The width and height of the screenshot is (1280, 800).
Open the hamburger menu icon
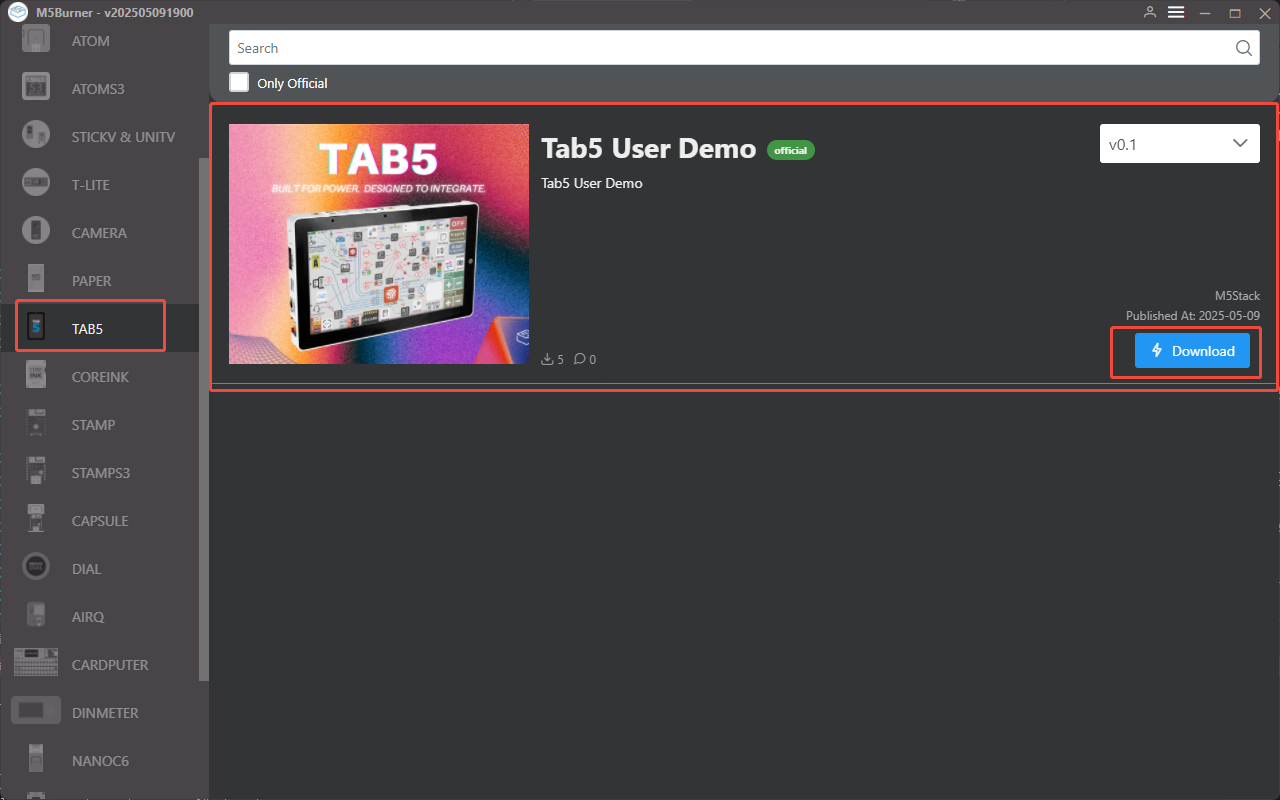1176,12
